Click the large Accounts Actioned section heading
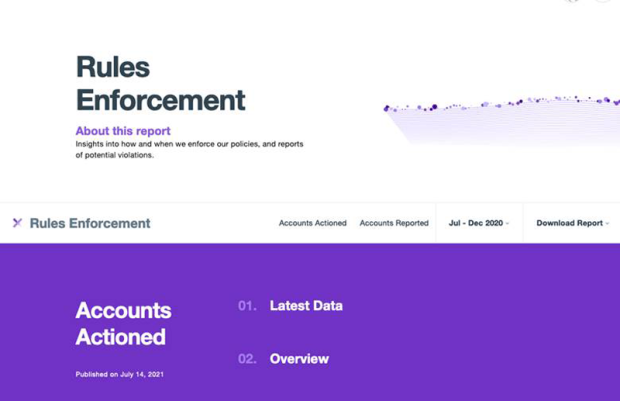Viewport: 620px width, 401px height. point(123,323)
